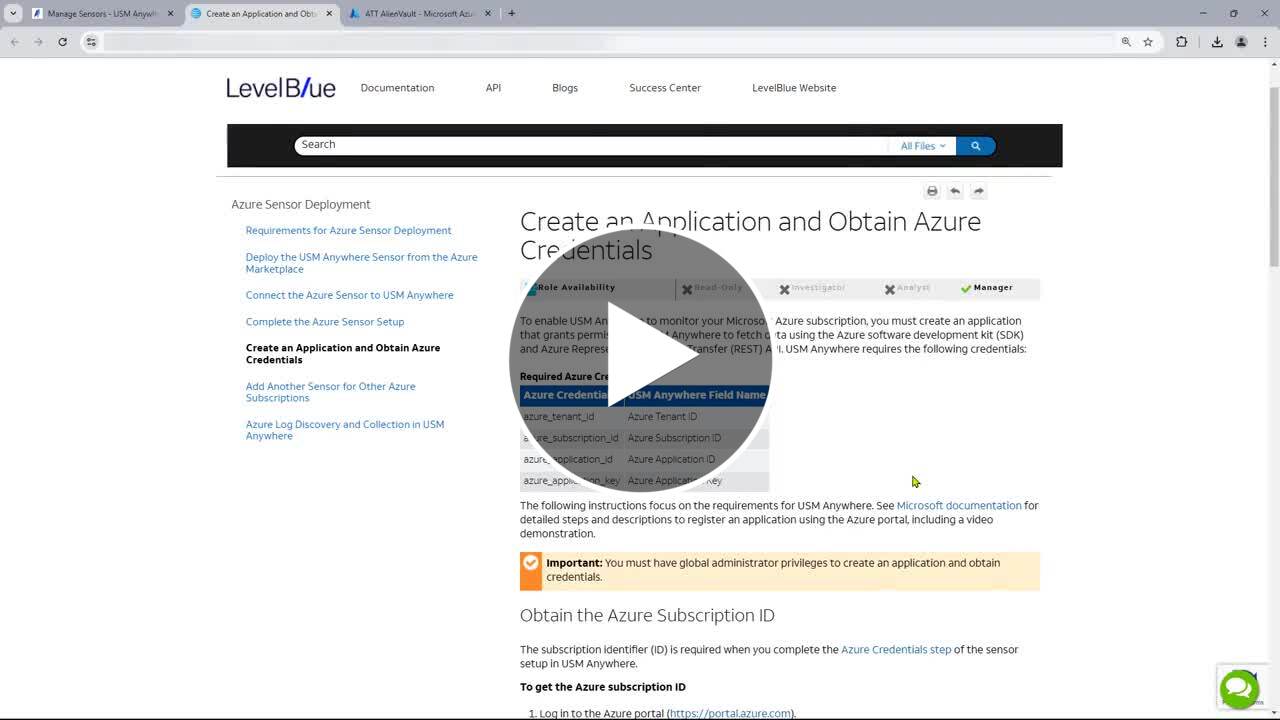The height and width of the screenshot is (720, 1280).
Task: Click the Azure Credentials step link
Action: (x=895, y=650)
